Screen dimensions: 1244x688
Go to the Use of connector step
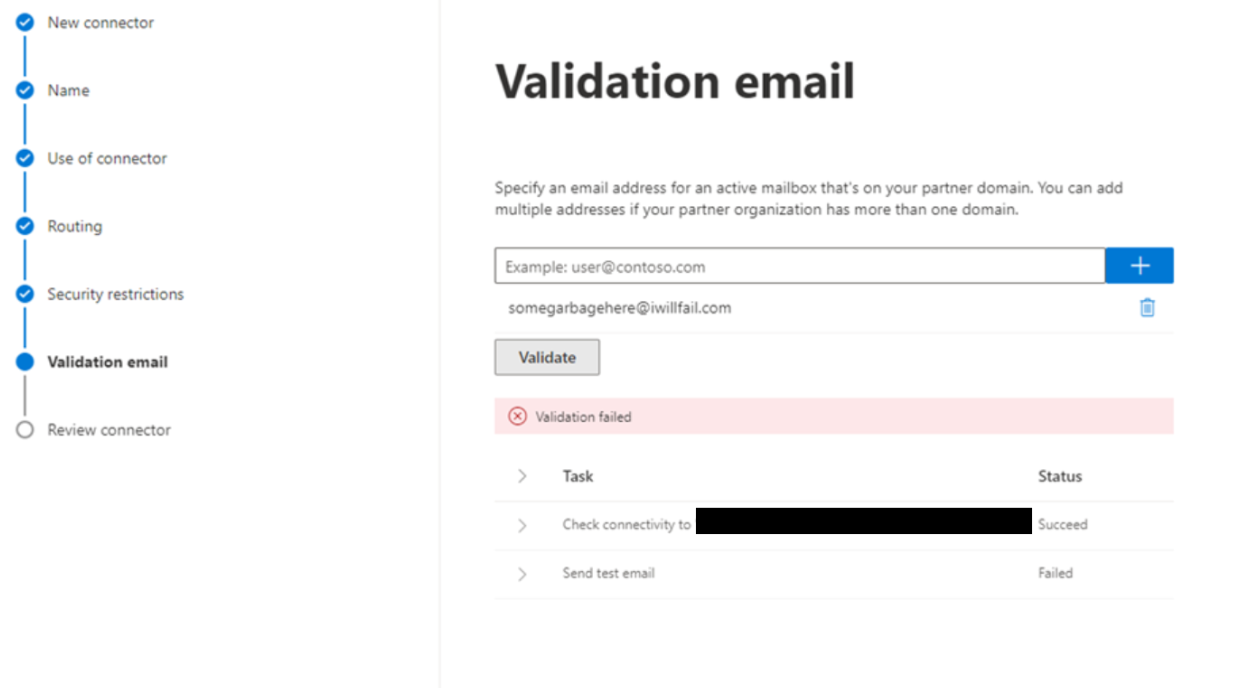(107, 158)
